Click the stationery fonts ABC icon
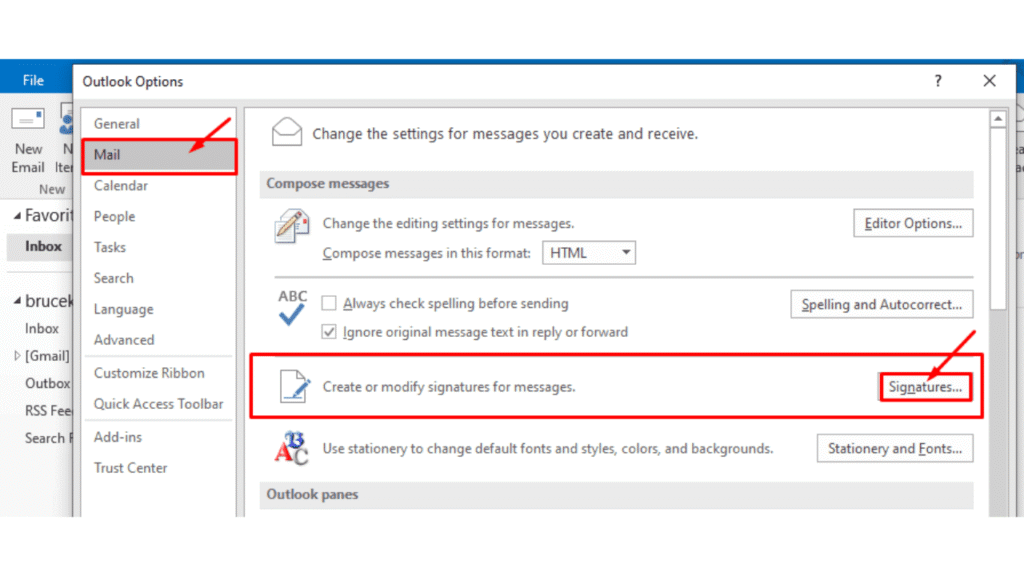The height and width of the screenshot is (576, 1024). click(x=291, y=448)
